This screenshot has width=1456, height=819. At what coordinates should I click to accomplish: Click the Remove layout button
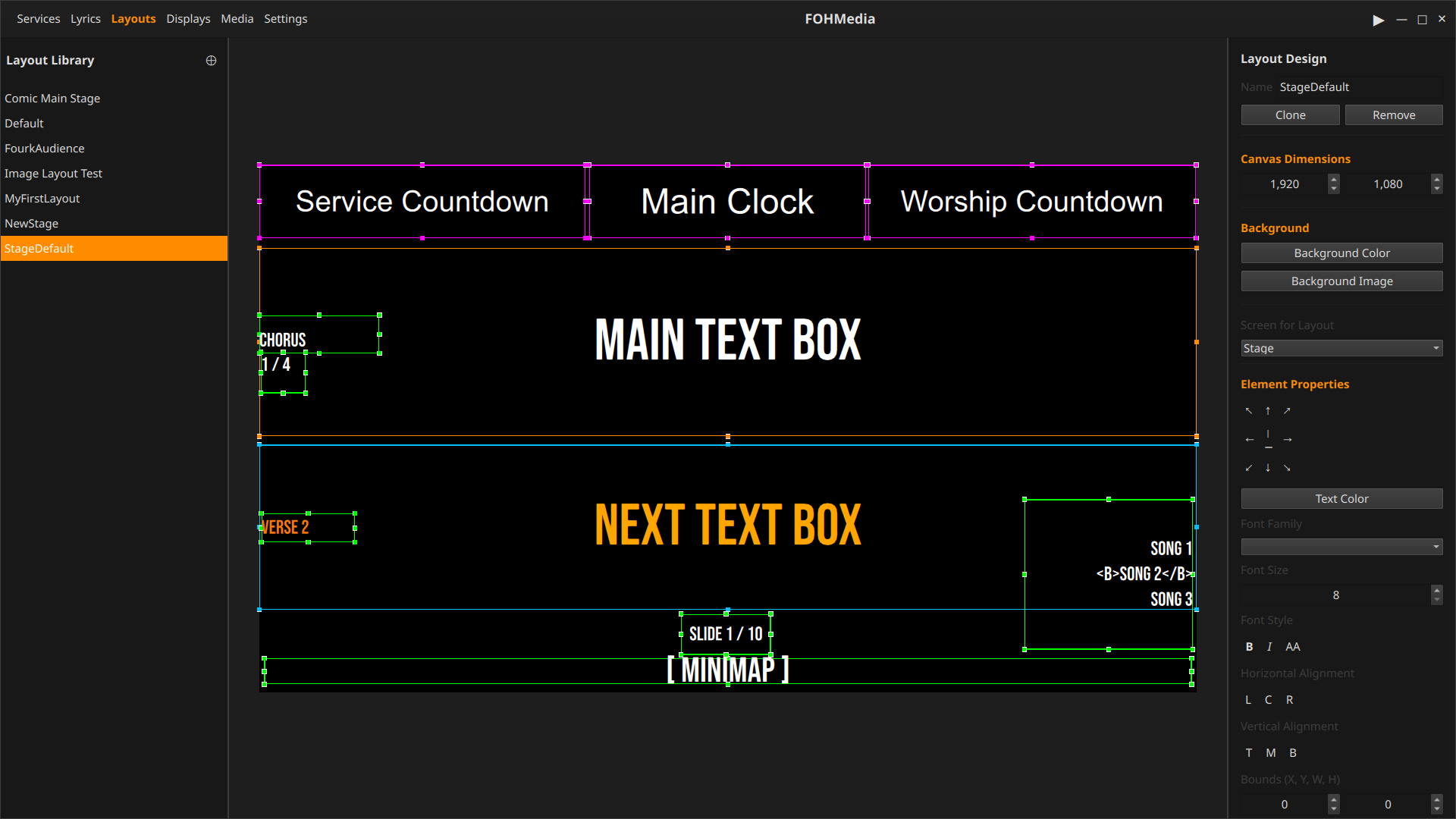[x=1394, y=115]
